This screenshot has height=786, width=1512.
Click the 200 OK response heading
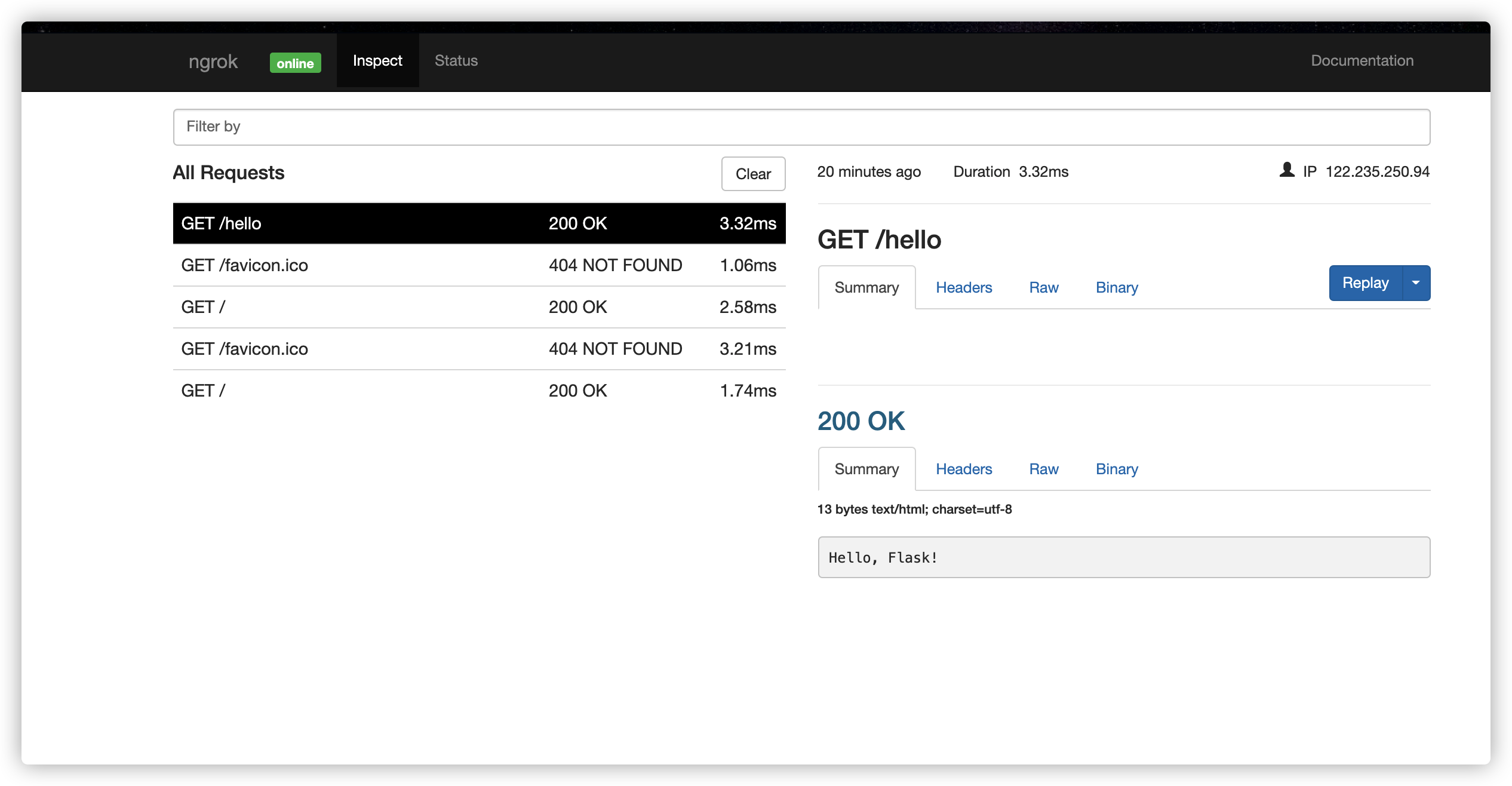[861, 421]
